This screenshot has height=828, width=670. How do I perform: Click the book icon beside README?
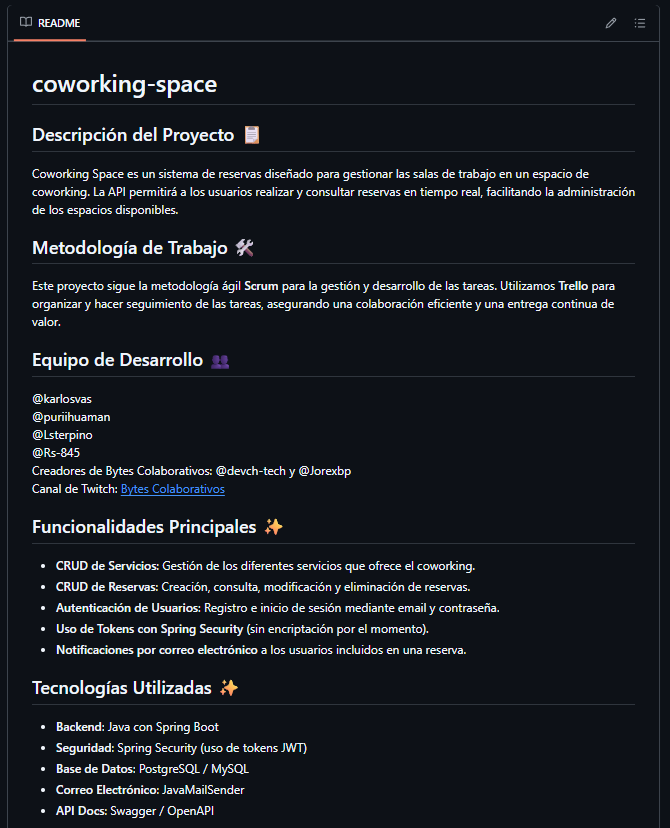[x=26, y=23]
